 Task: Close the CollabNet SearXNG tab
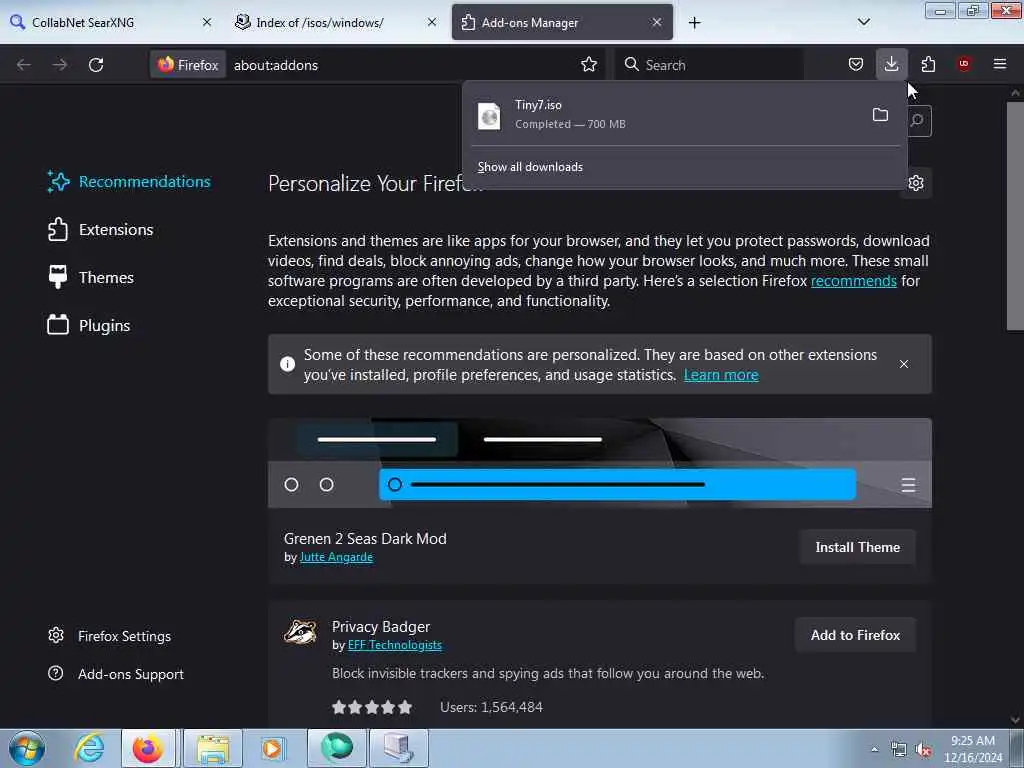point(207,22)
